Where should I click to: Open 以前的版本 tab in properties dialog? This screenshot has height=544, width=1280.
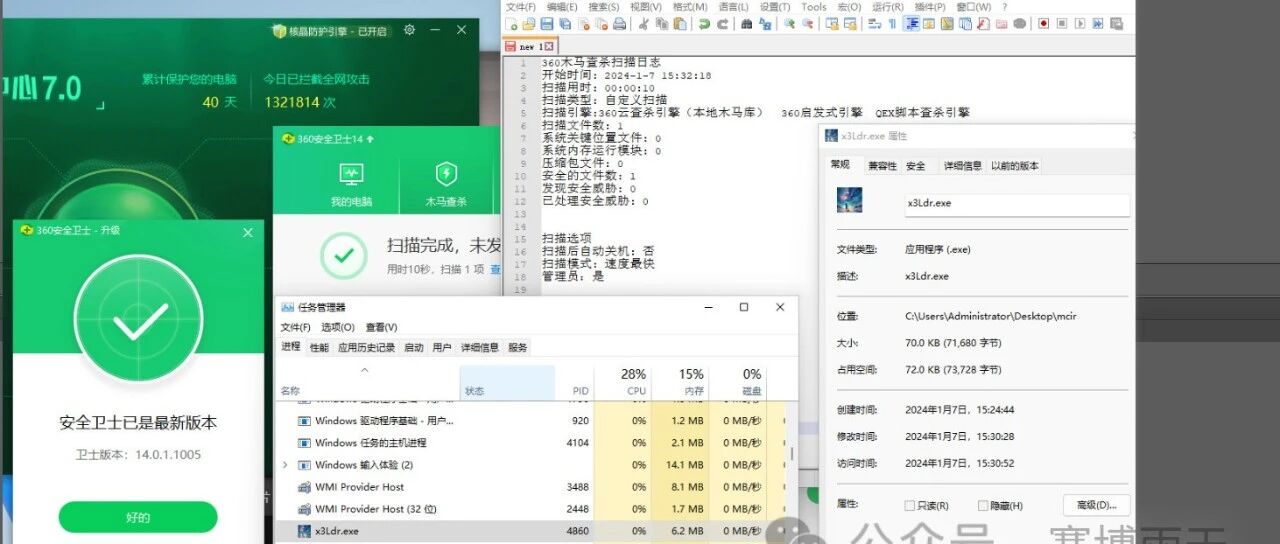(1014, 166)
